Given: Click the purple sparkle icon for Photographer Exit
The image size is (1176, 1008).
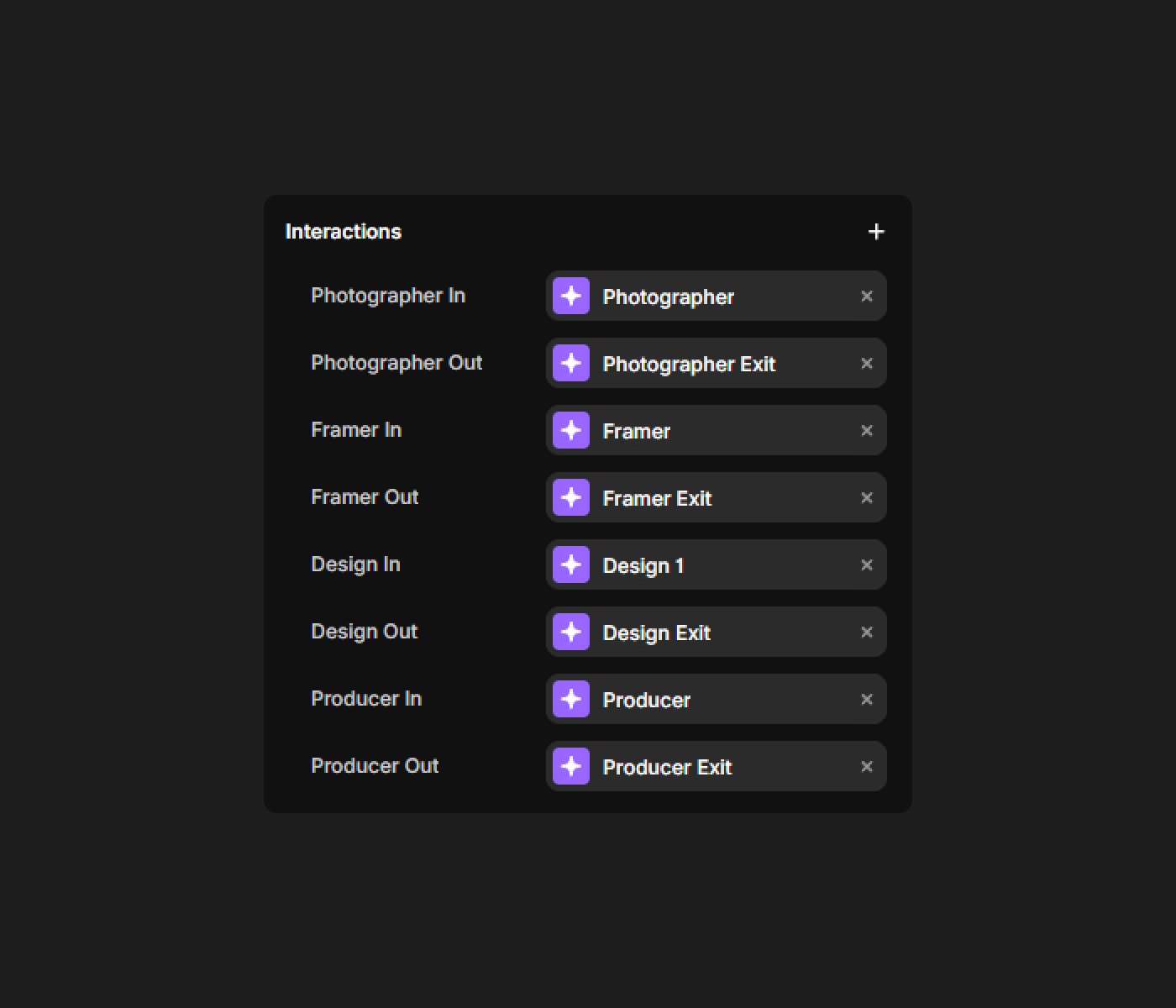Looking at the screenshot, I should coord(571,363).
